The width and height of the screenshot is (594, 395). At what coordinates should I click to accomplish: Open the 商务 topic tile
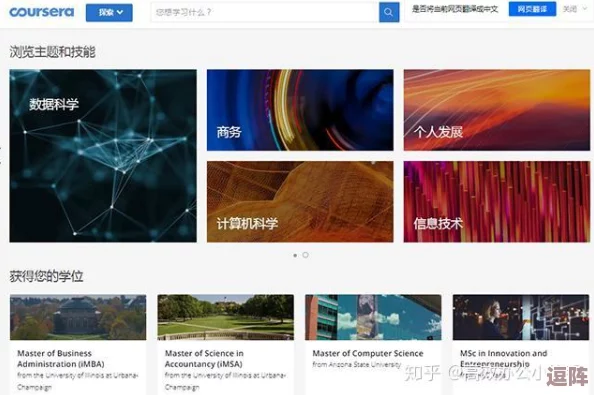pos(300,110)
